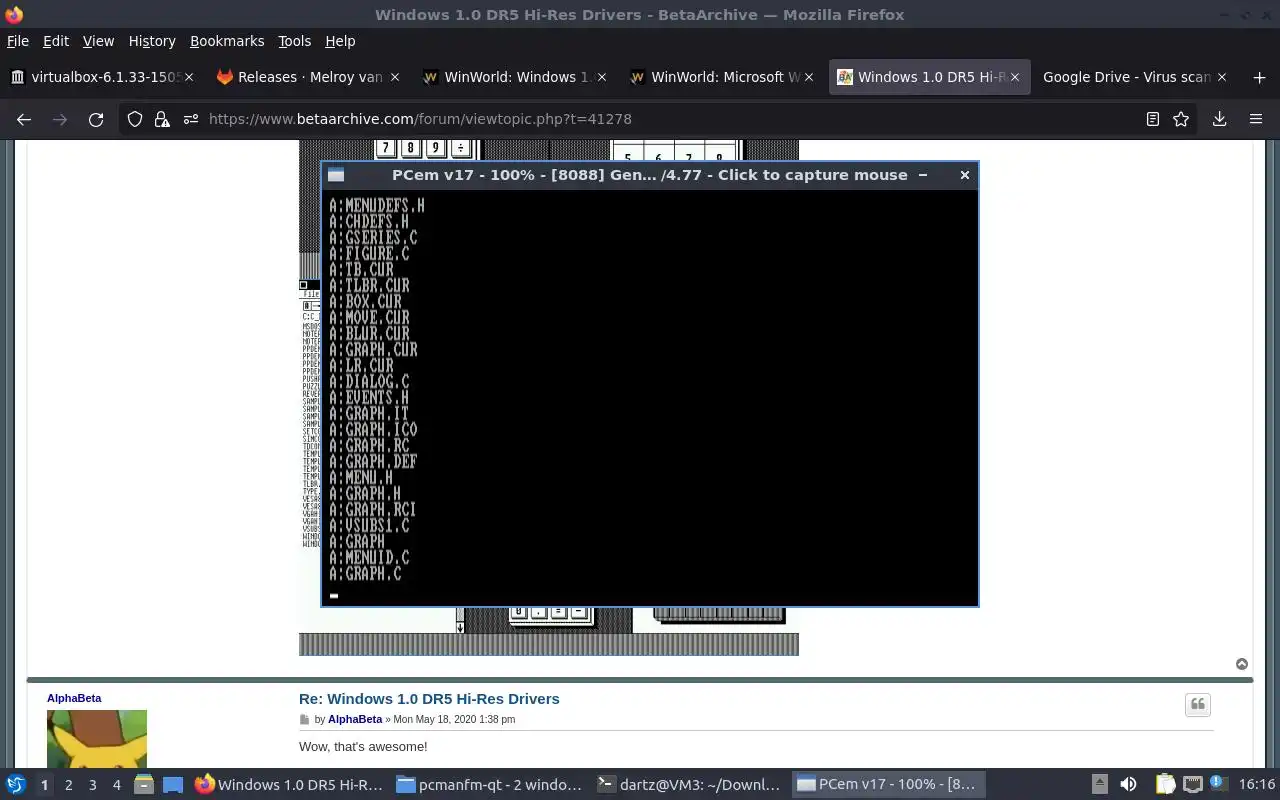Open the Help menu
This screenshot has width=1280, height=800.
point(340,41)
